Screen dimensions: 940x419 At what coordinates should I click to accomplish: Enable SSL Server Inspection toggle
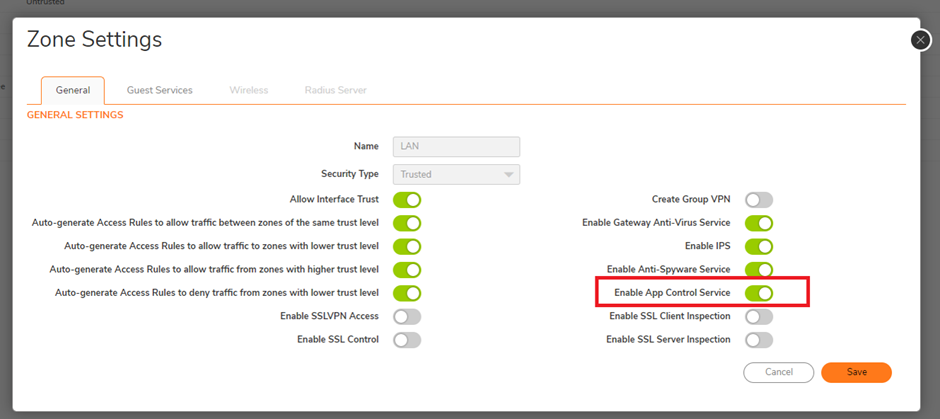pyautogui.click(x=759, y=340)
